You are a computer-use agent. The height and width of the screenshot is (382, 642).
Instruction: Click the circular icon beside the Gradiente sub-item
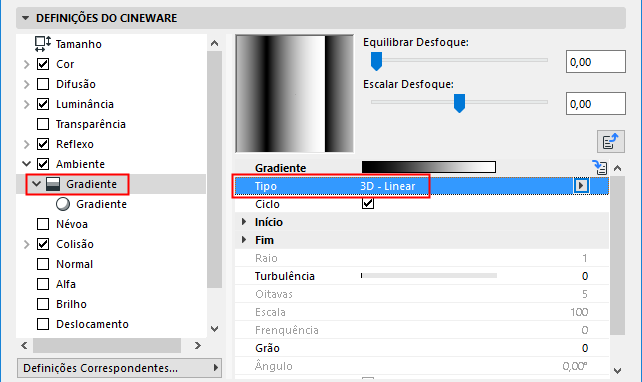click(63, 204)
